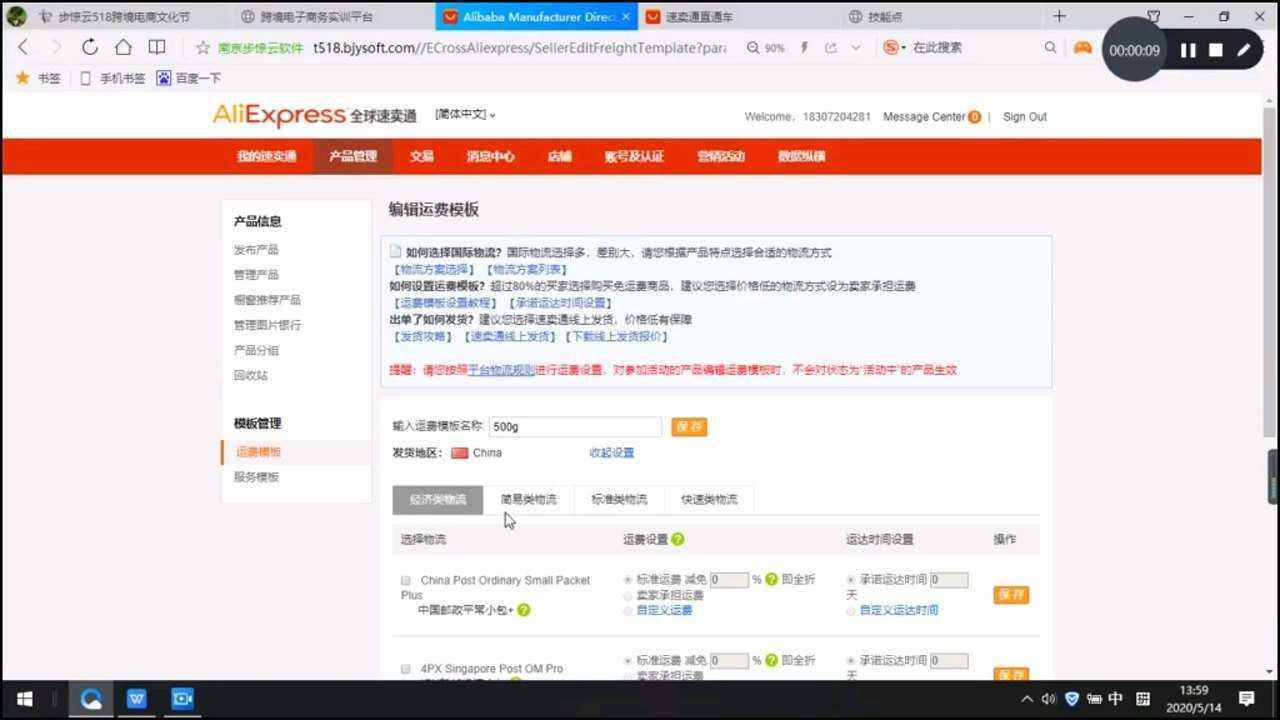Save the China Post row
The height and width of the screenshot is (720, 1280).
point(1011,595)
